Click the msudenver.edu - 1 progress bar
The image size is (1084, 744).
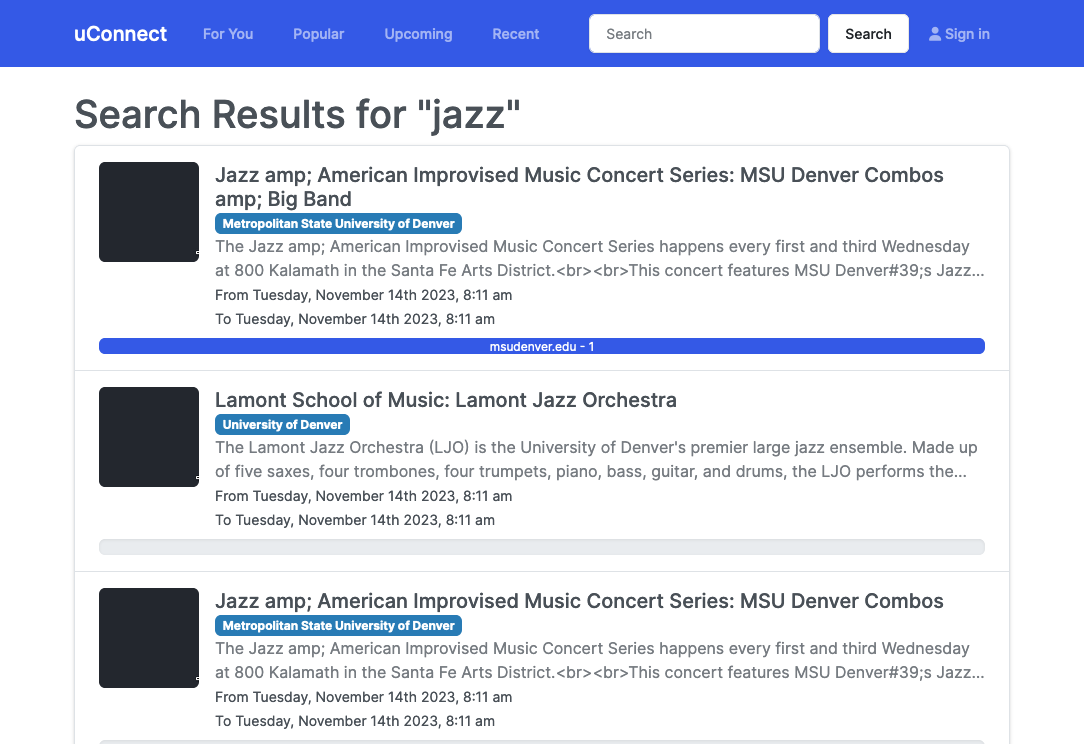coord(541,345)
